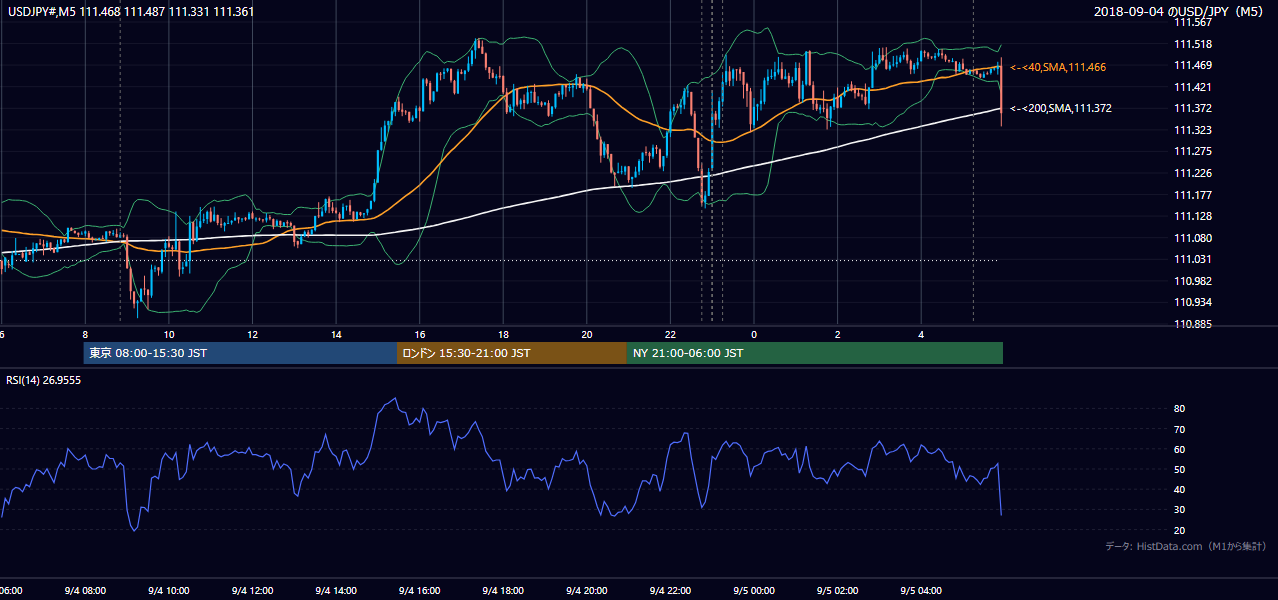Click the 9/4 10:00 date axis label

coord(169,590)
